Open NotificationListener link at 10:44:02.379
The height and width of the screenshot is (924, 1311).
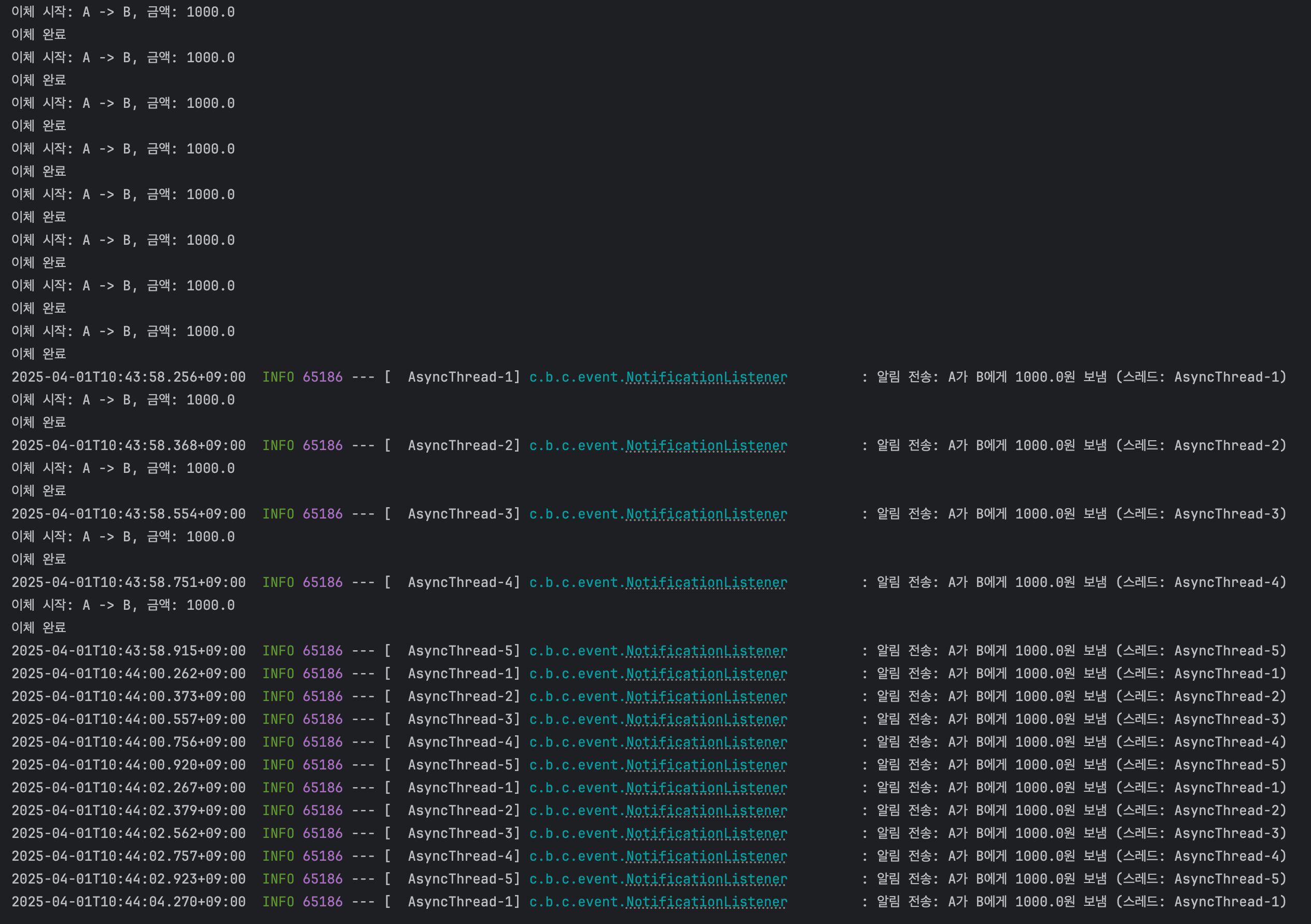pyautogui.click(x=706, y=811)
